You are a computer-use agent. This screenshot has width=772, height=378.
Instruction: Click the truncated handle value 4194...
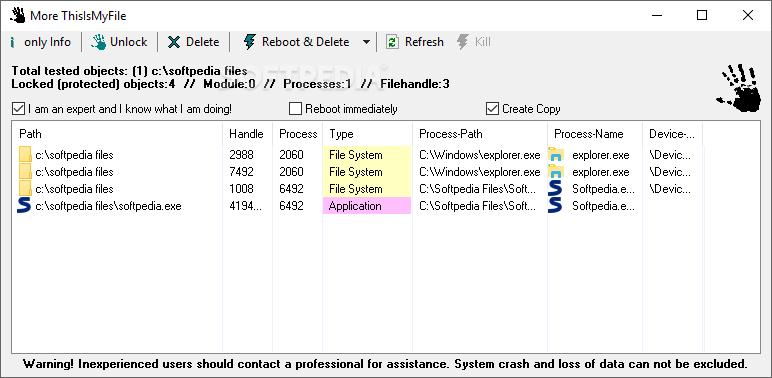pyautogui.click(x=246, y=206)
